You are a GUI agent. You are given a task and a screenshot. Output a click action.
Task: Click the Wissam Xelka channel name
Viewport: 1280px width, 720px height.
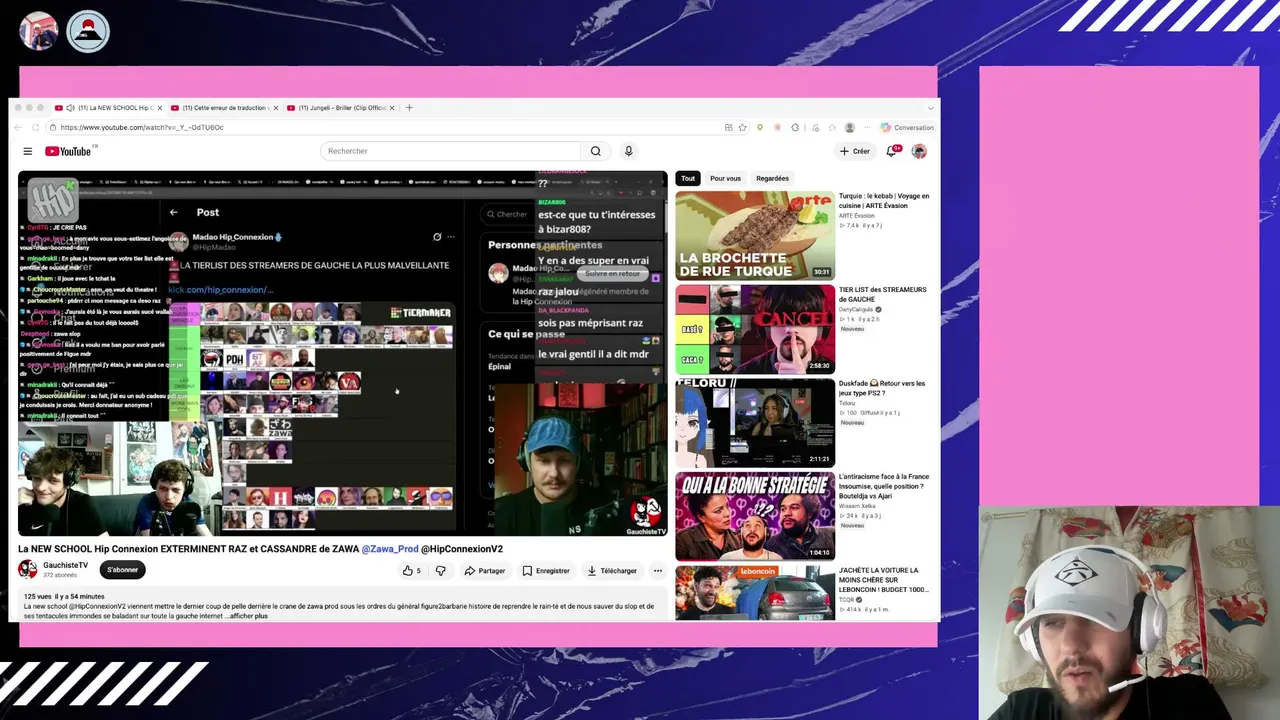(x=857, y=506)
